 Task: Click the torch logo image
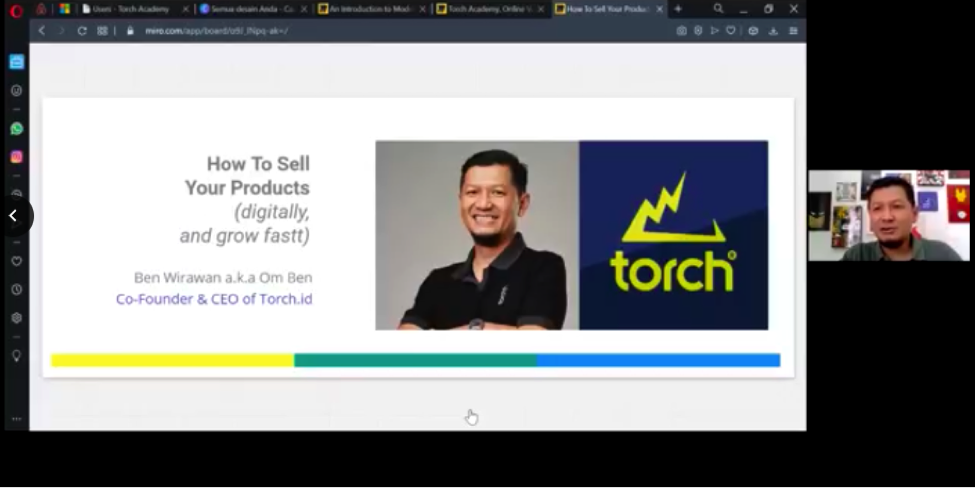click(673, 235)
